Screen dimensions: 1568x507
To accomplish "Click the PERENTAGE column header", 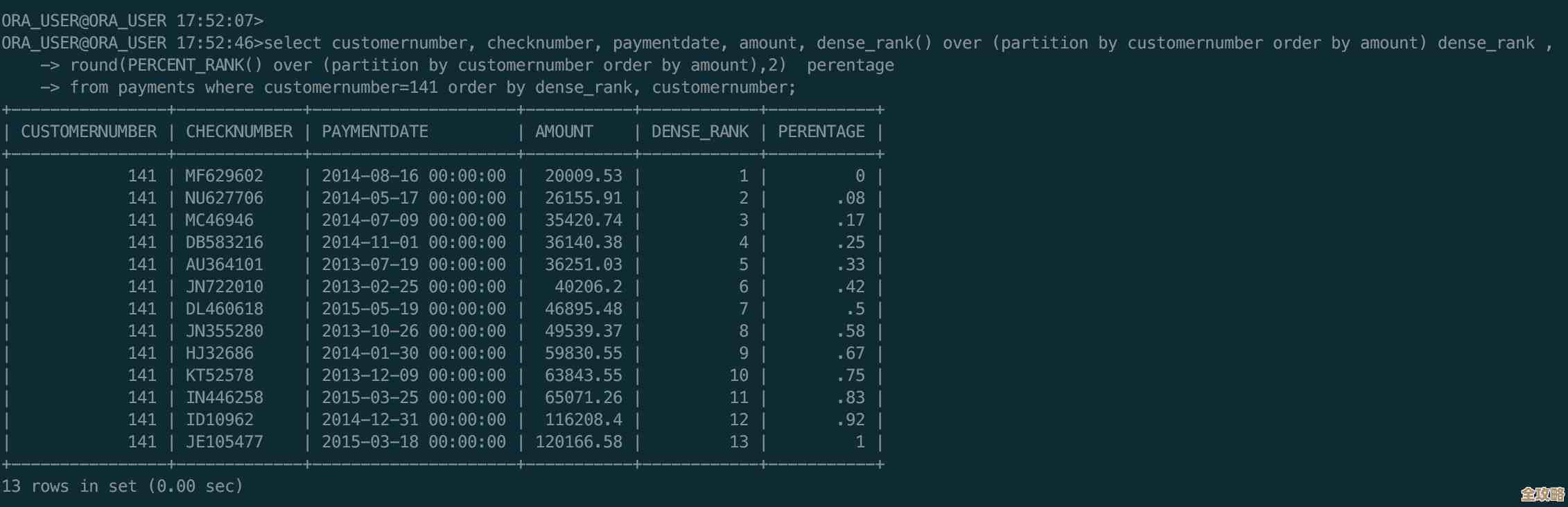I will (x=821, y=132).
